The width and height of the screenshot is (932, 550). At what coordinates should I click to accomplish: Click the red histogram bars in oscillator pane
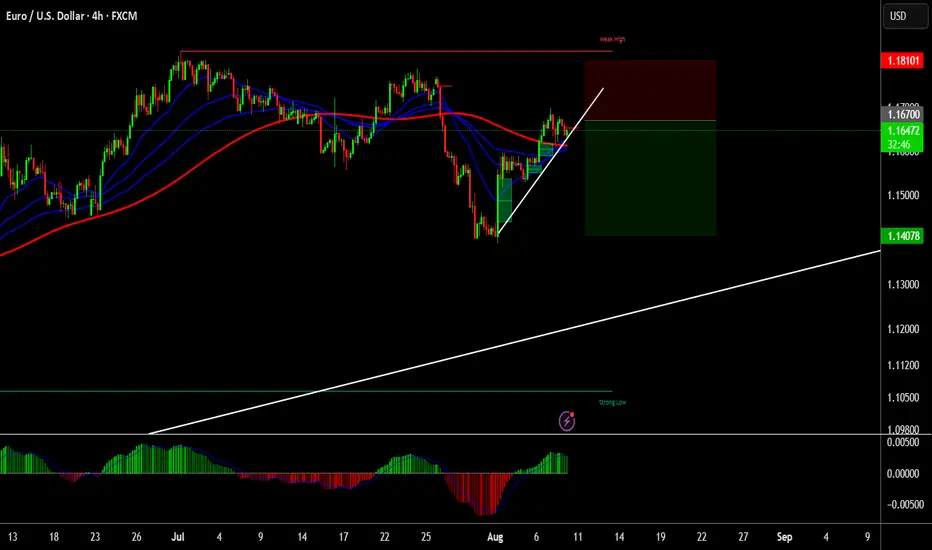click(480, 492)
